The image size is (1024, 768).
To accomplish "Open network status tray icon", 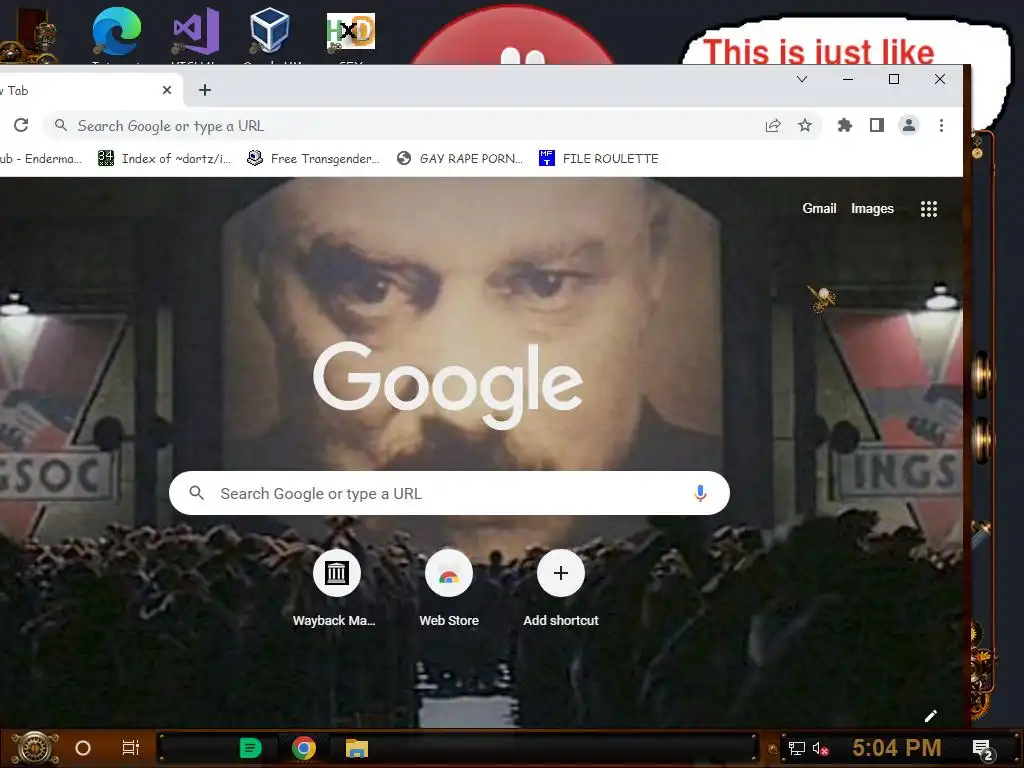I will click(x=796, y=748).
